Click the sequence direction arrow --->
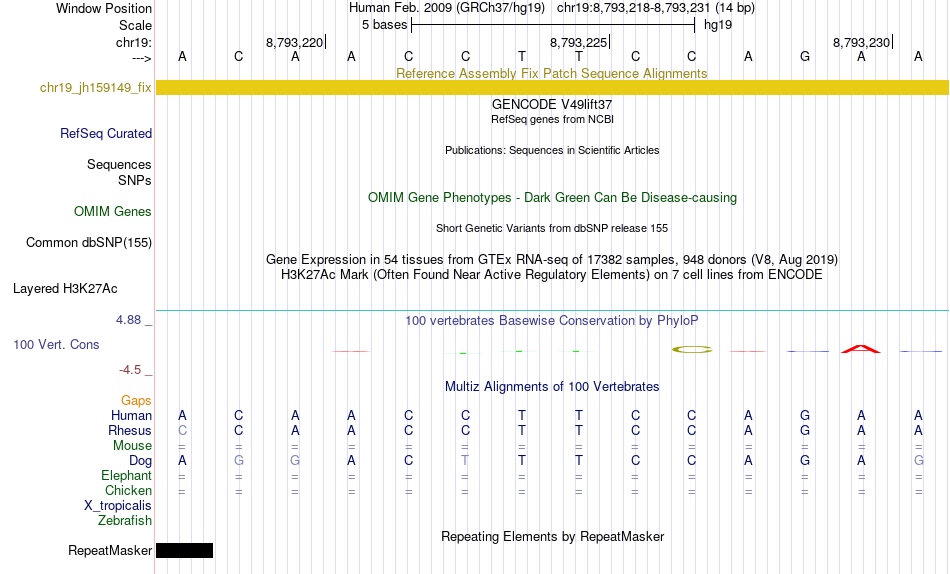Viewport: 950px width, 574px height. tap(141, 58)
